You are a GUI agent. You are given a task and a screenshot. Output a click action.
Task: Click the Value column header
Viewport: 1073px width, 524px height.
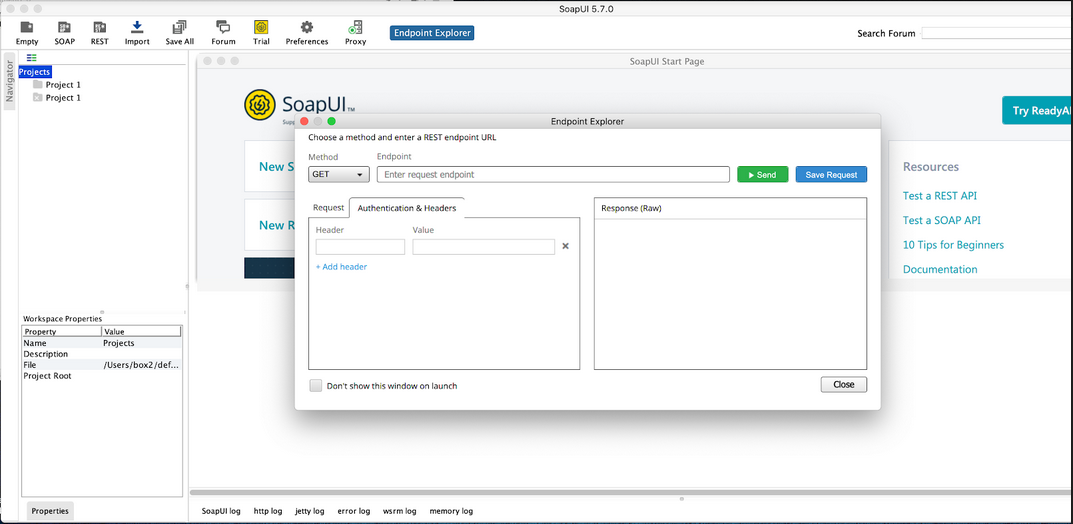coord(142,332)
